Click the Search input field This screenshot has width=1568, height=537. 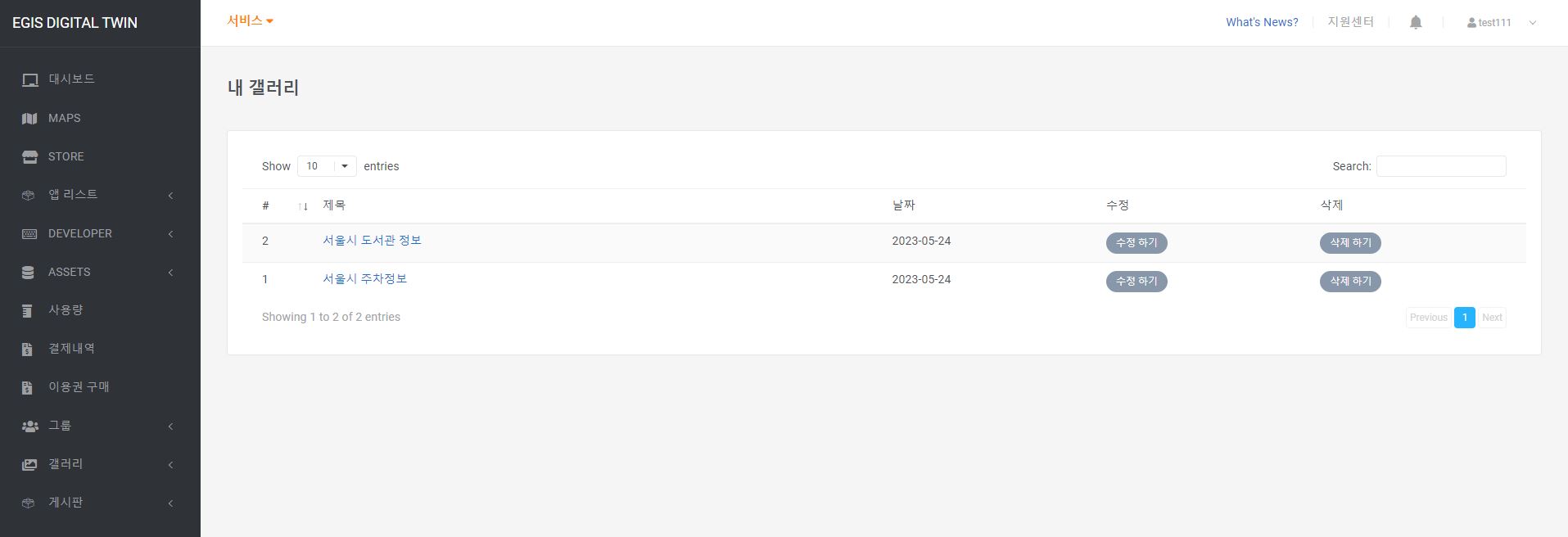pos(1440,166)
